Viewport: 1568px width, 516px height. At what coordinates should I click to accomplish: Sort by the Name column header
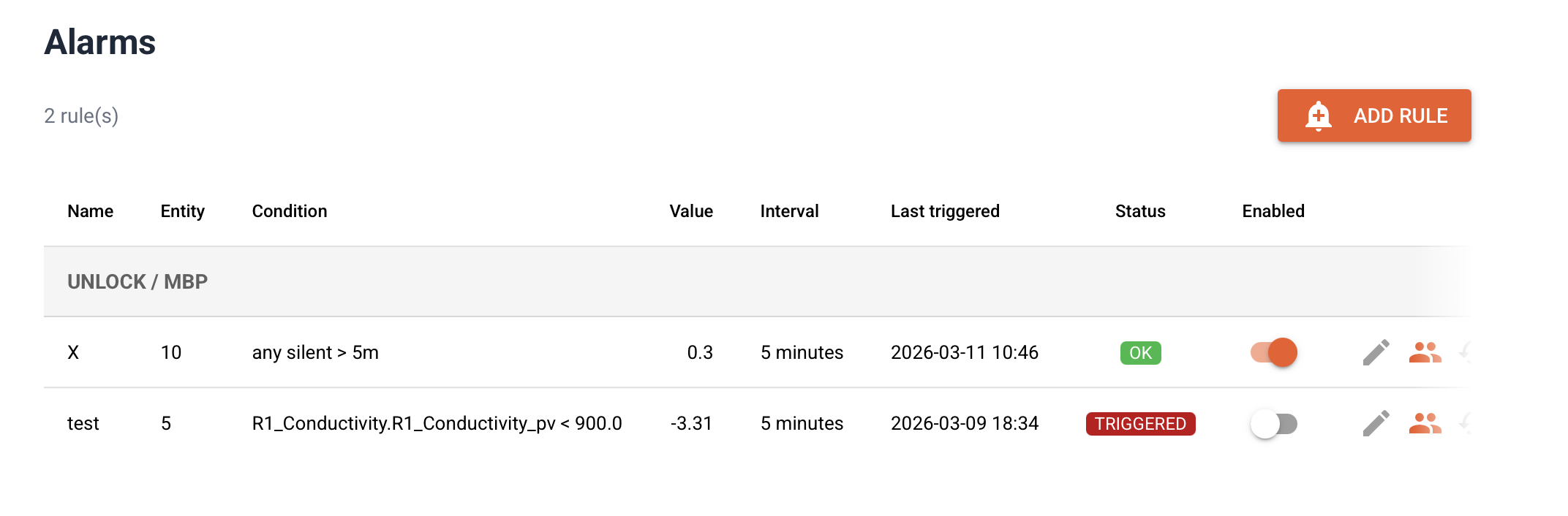(x=90, y=211)
